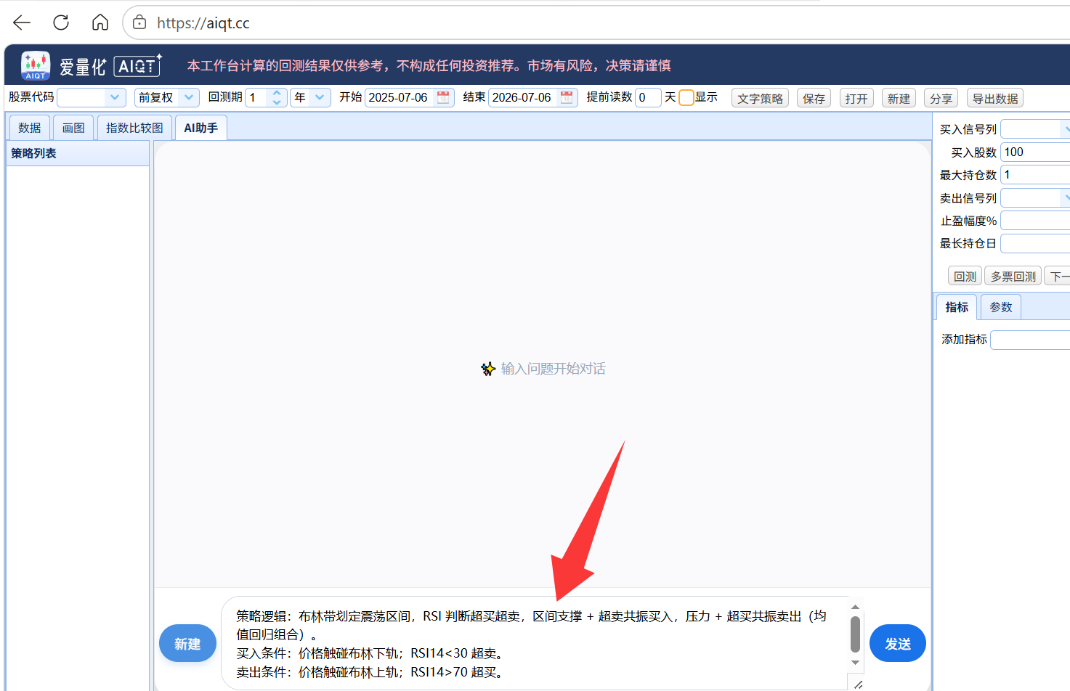Image resolution: width=1070 pixels, height=691 pixels.
Task: Click the text area scrollbar thumb
Action: (x=855, y=634)
